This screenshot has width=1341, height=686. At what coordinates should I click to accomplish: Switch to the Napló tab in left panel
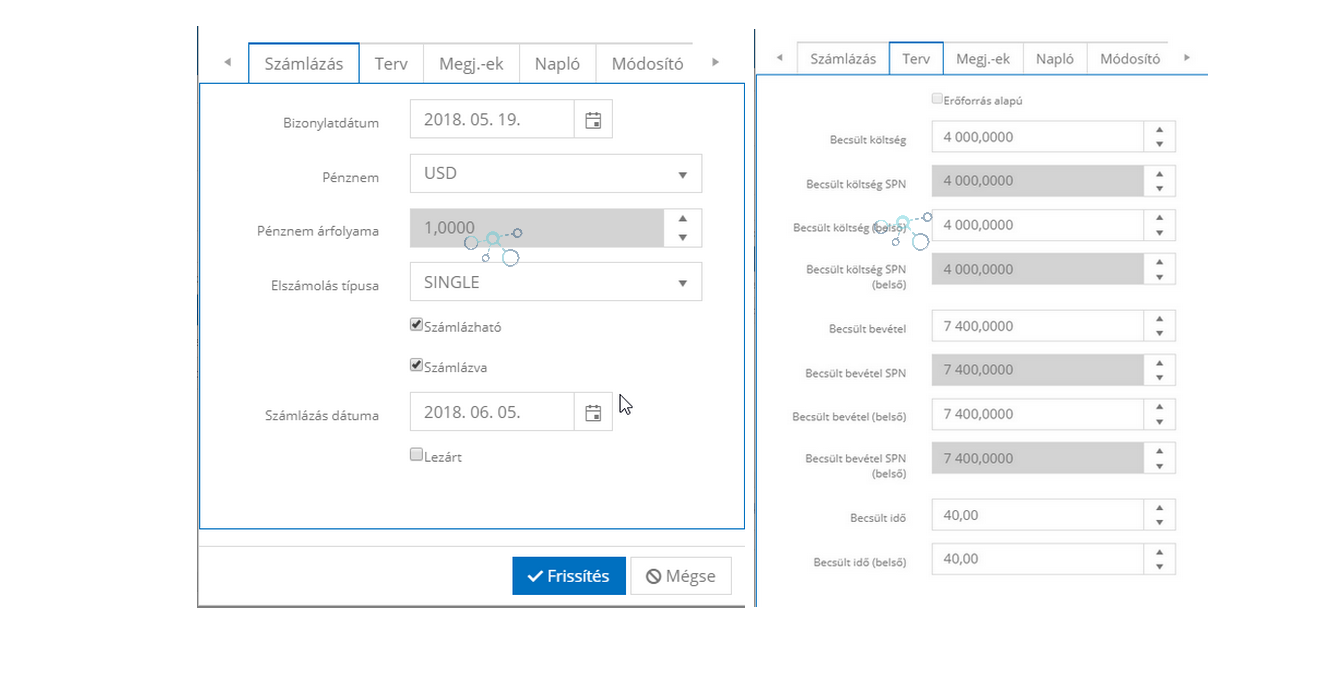point(557,64)
